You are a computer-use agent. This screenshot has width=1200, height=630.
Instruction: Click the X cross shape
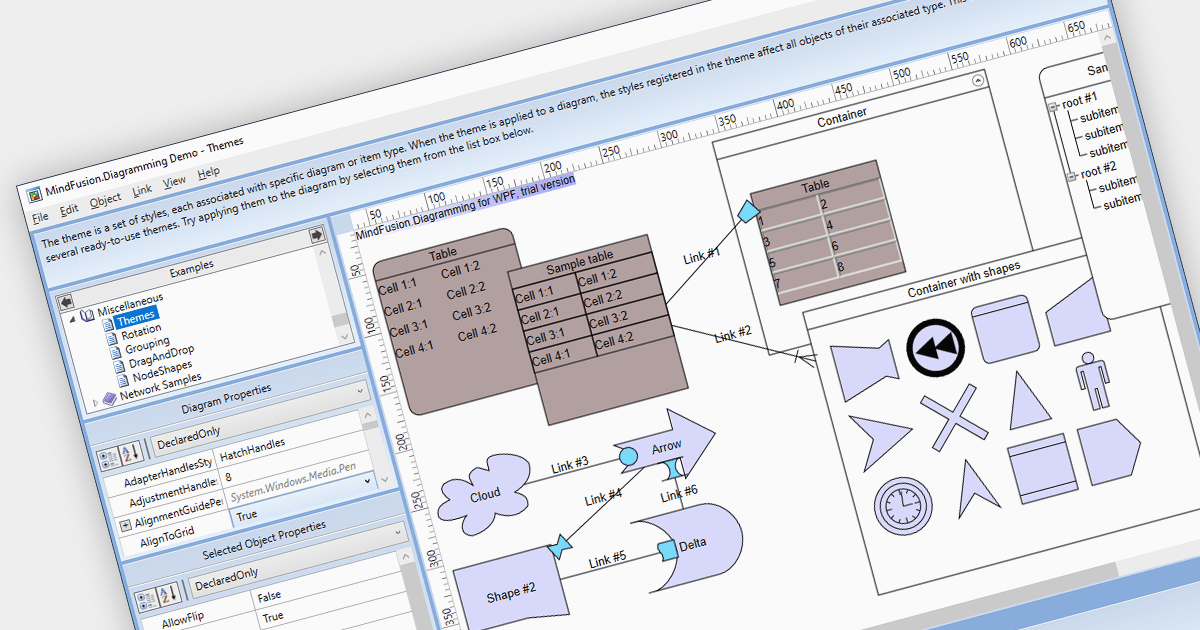click(x=954, y=416)
